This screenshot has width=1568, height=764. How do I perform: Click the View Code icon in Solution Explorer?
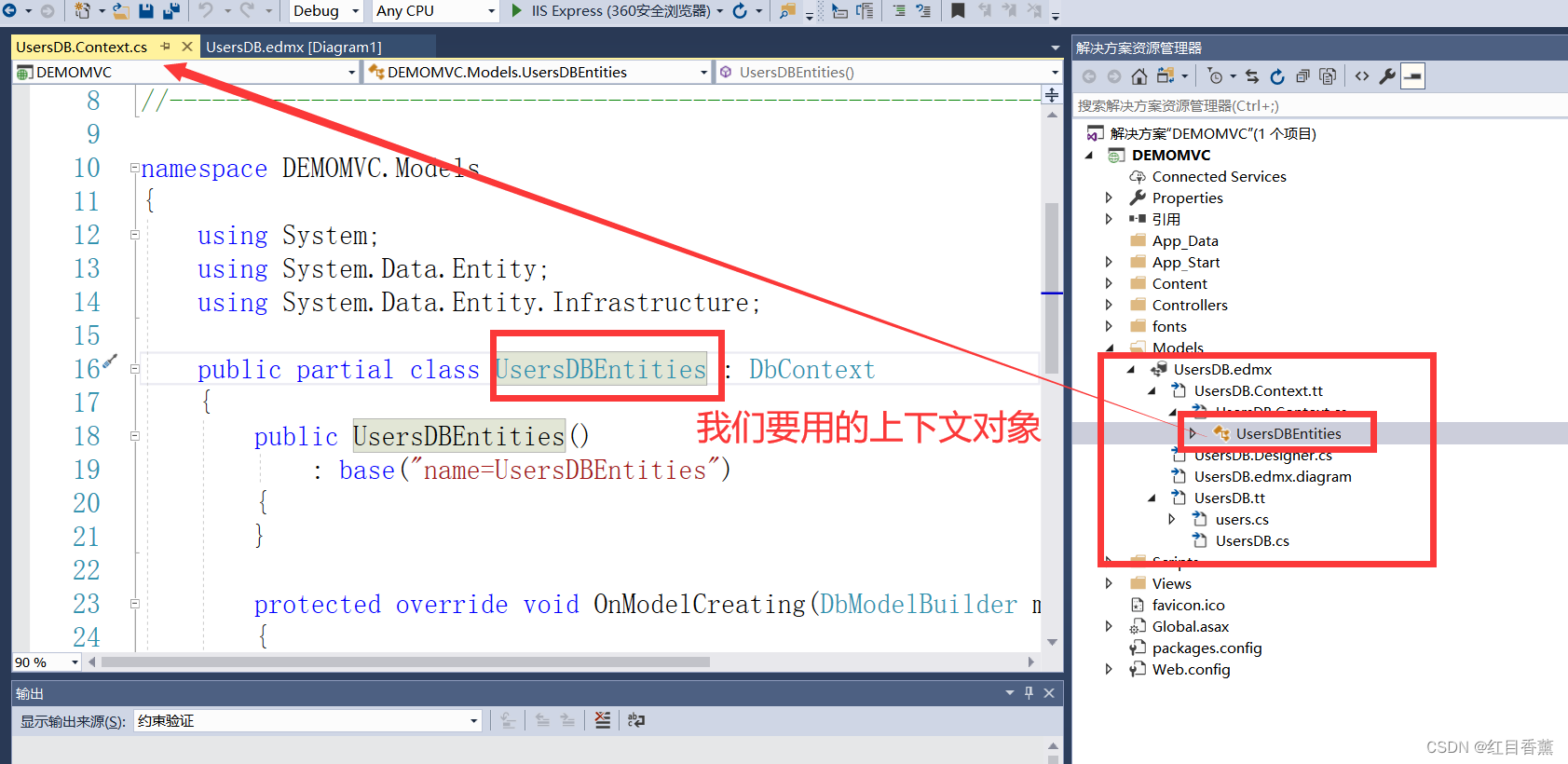[x=1362, y=76]
